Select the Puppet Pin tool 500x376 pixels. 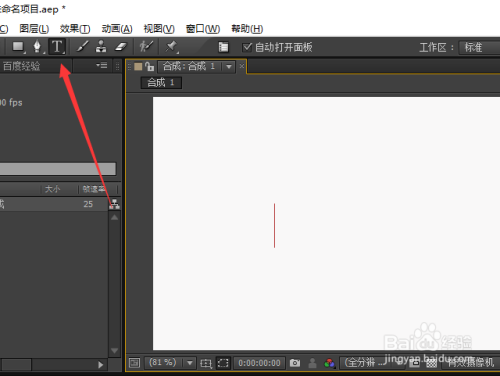172,47
